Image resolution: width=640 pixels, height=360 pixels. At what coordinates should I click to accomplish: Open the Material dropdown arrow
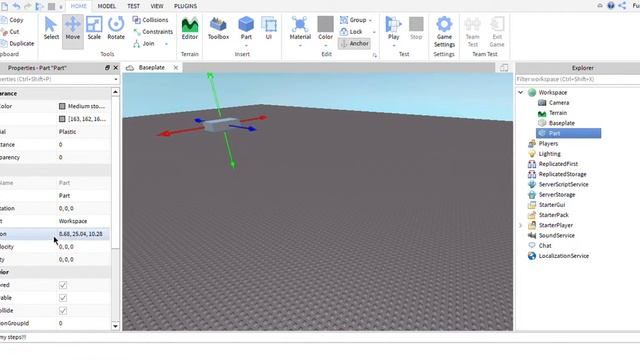(x=300, y=45)
